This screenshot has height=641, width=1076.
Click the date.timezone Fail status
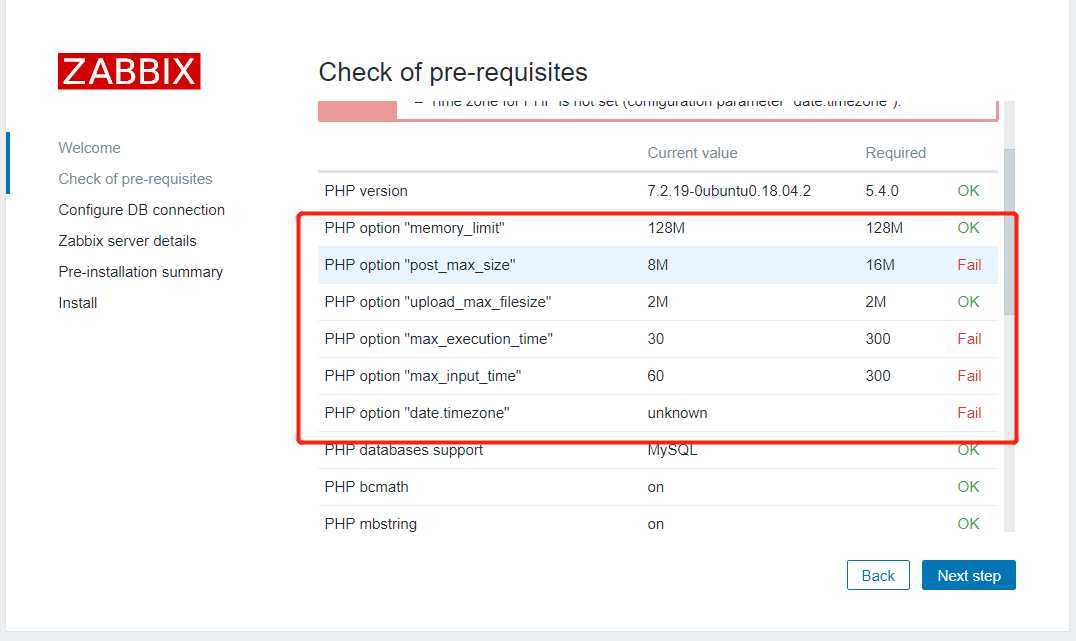[969, 413]
